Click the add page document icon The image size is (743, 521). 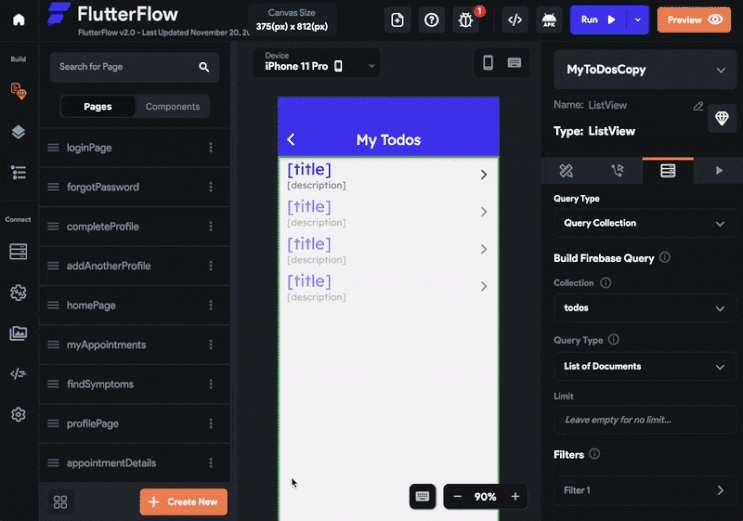pos(397,20)
